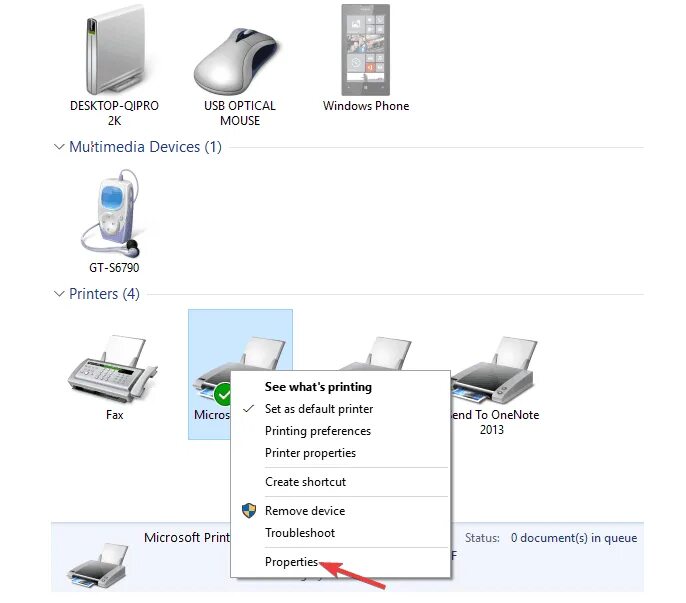Click the printer icon partly hidden behind context menu

pyautogui.click(x=376, y=353)
